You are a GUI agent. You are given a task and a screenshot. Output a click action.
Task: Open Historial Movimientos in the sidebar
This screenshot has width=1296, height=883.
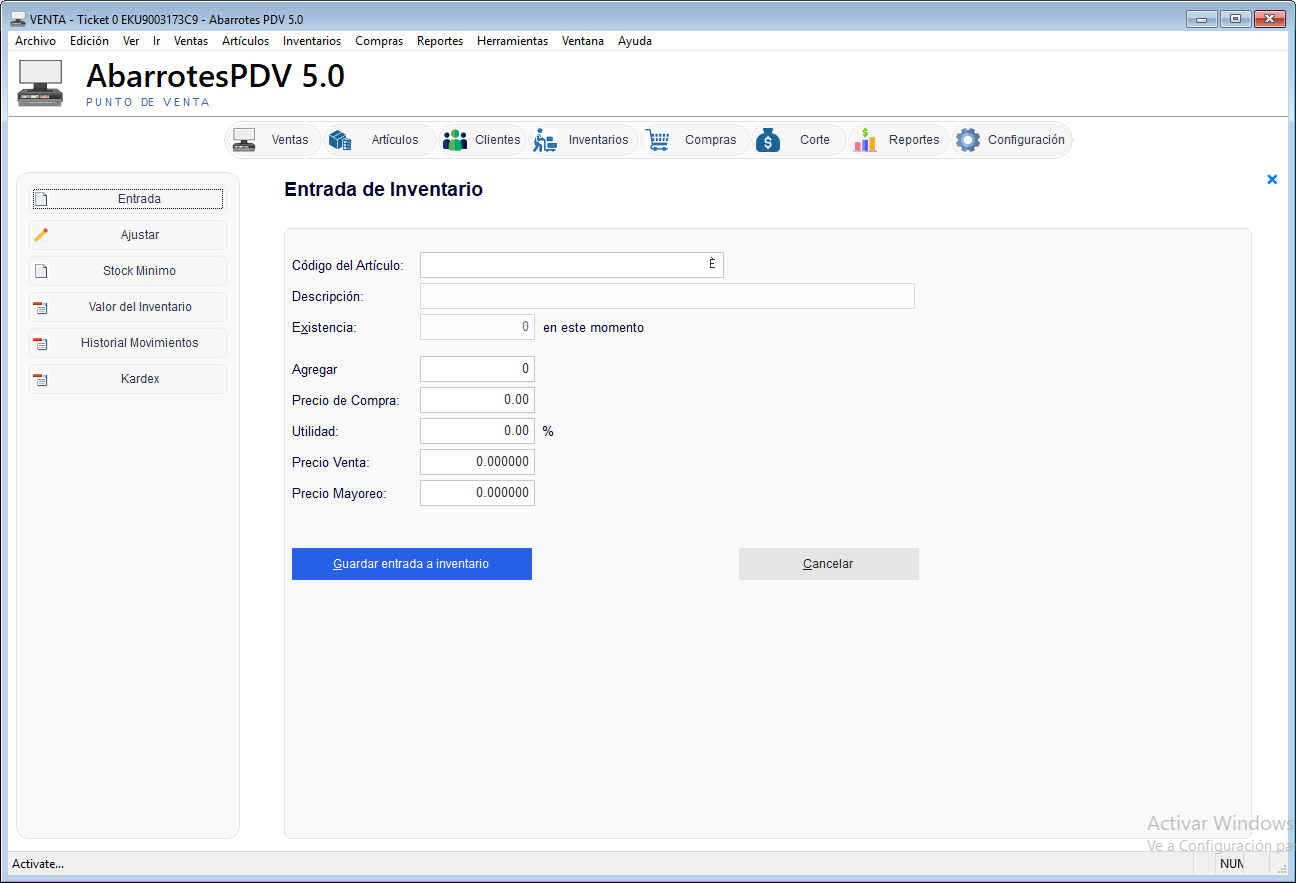click(128, 343)
